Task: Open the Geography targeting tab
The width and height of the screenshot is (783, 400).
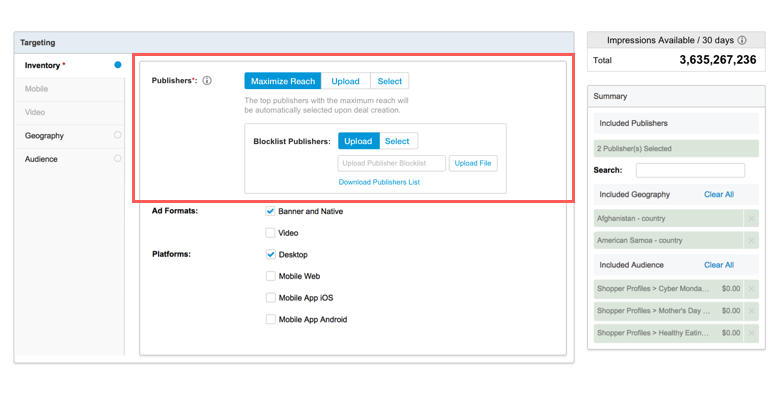Action: (x=45, y=136)
